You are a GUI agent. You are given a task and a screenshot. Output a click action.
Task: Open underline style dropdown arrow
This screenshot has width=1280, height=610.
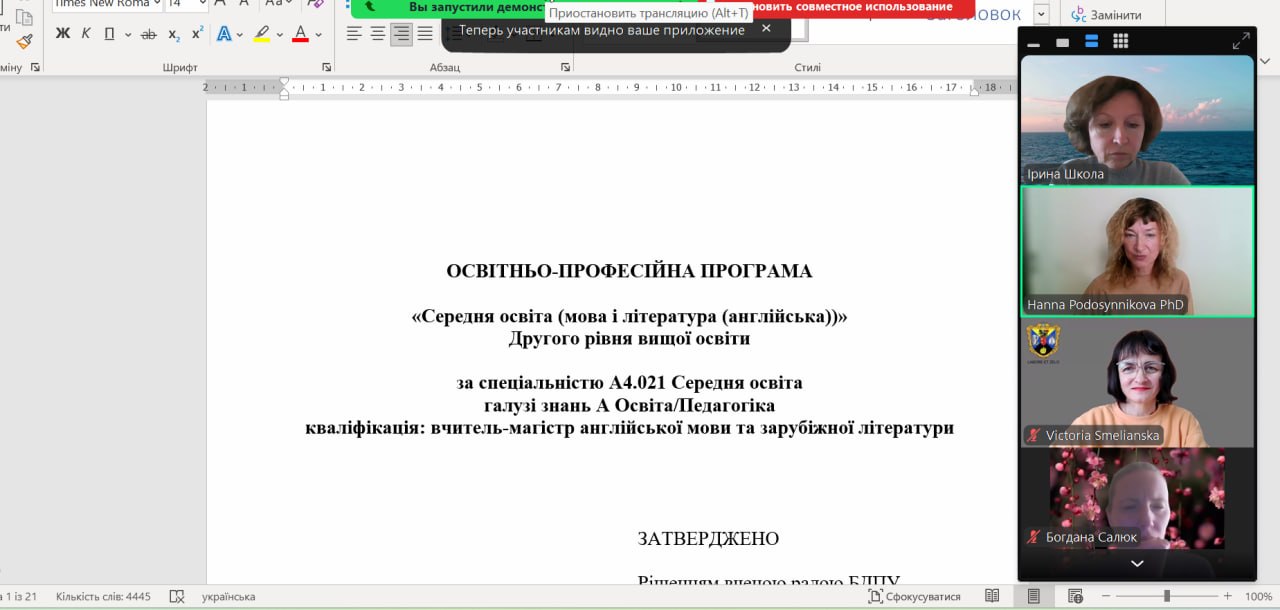[128, 34]
